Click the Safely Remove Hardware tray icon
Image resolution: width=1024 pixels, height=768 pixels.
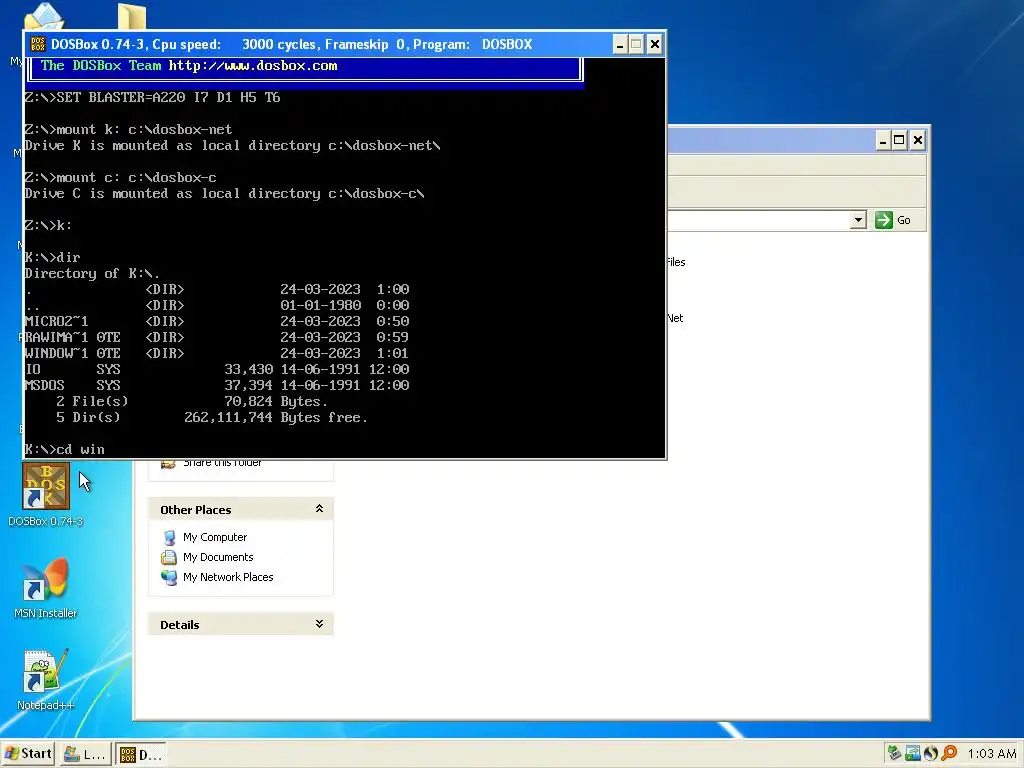pyautogui.click(x=895, y=753)
